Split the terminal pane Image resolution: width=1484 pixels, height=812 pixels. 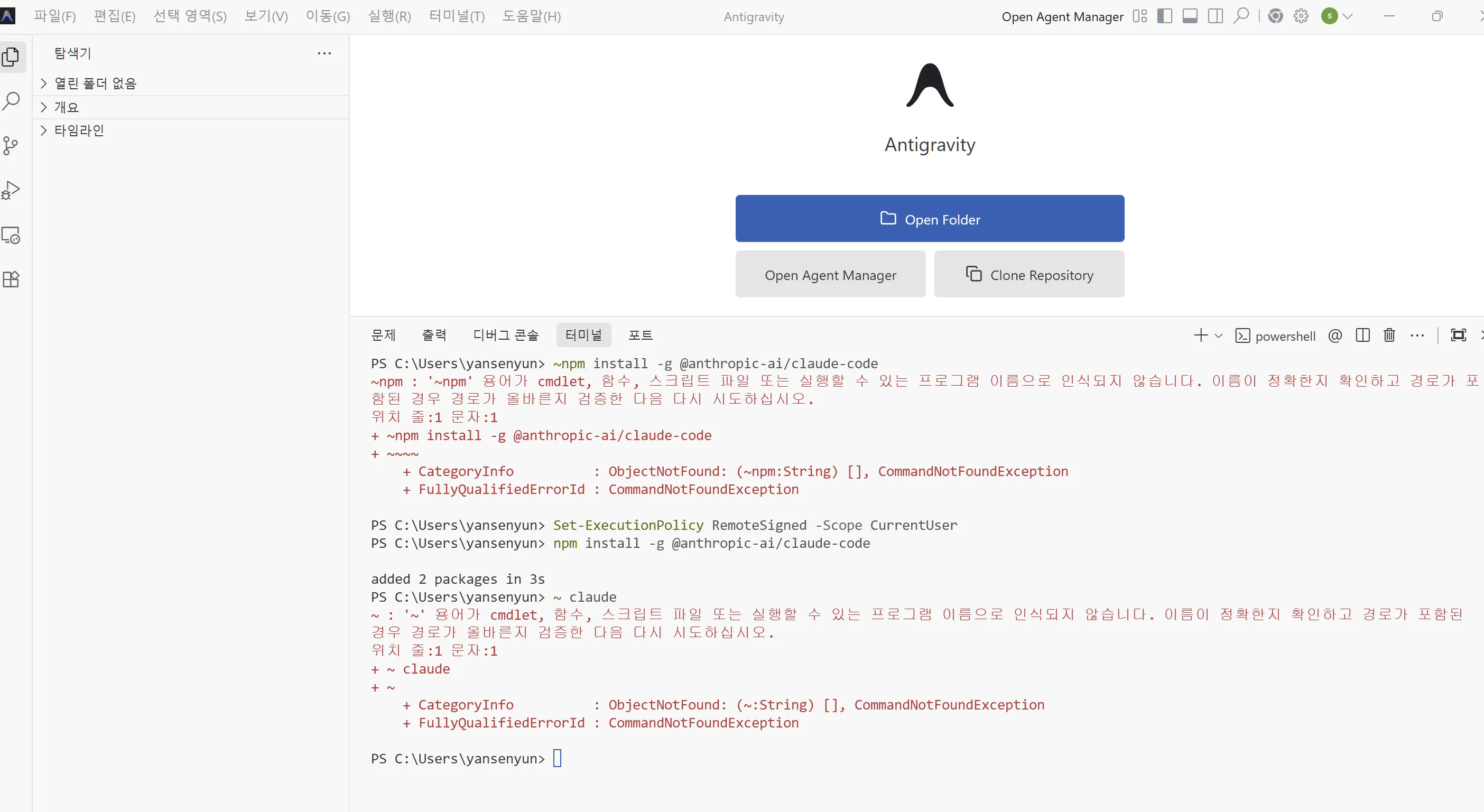coord(1362,335)
